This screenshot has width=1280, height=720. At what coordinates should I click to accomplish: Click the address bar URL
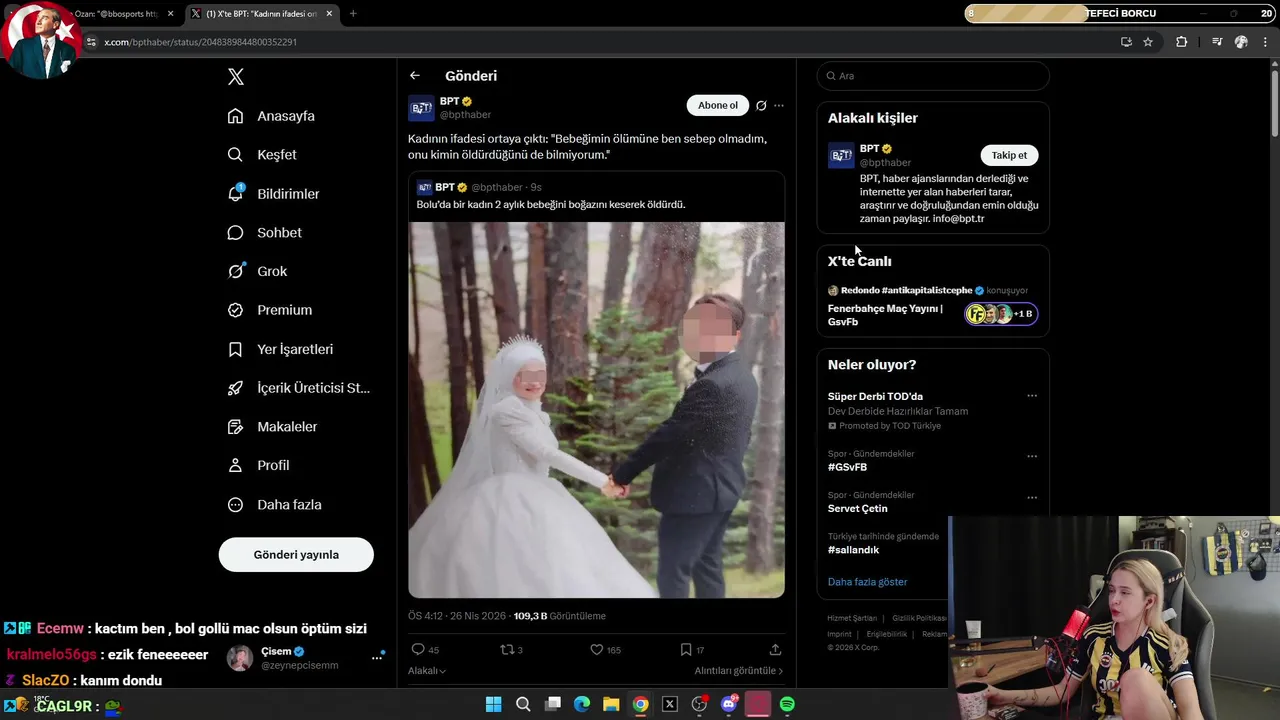click(x=200, y=42)
